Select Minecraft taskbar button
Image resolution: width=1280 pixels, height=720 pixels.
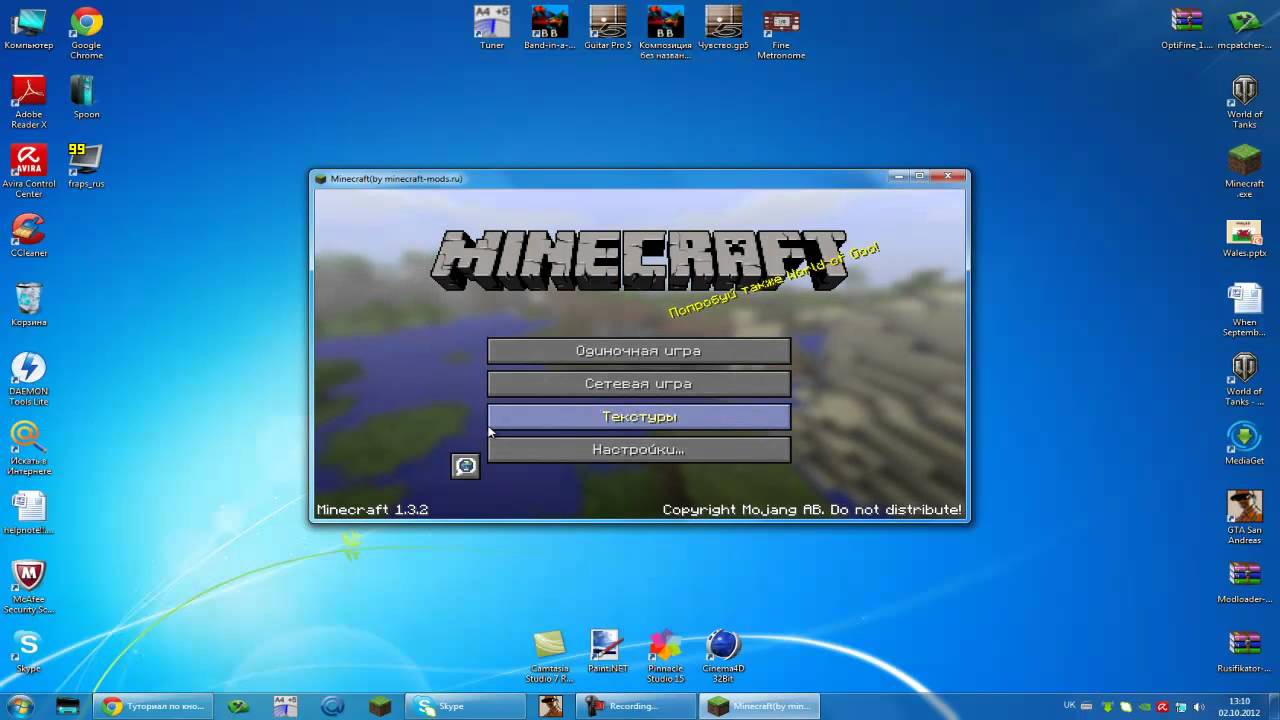point(759,706)
